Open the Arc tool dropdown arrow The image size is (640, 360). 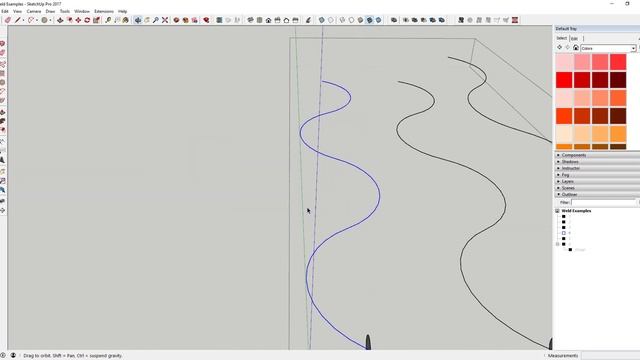click(x=37, y=20)
